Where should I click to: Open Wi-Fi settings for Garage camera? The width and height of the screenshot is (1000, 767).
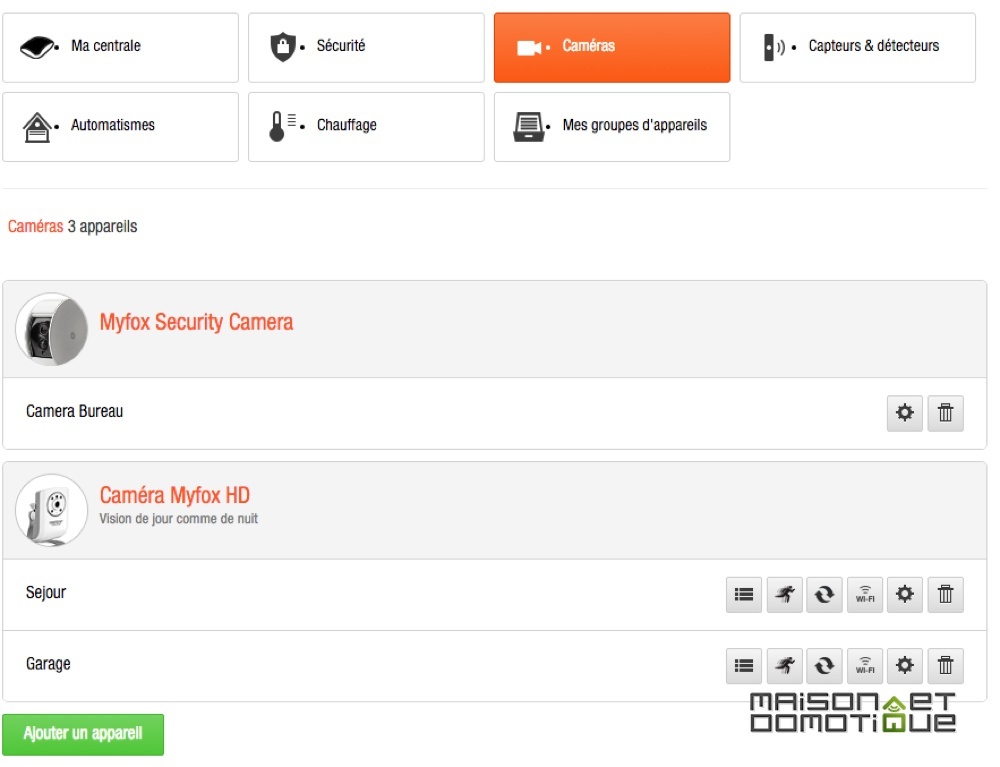click(x=865, y=666)
